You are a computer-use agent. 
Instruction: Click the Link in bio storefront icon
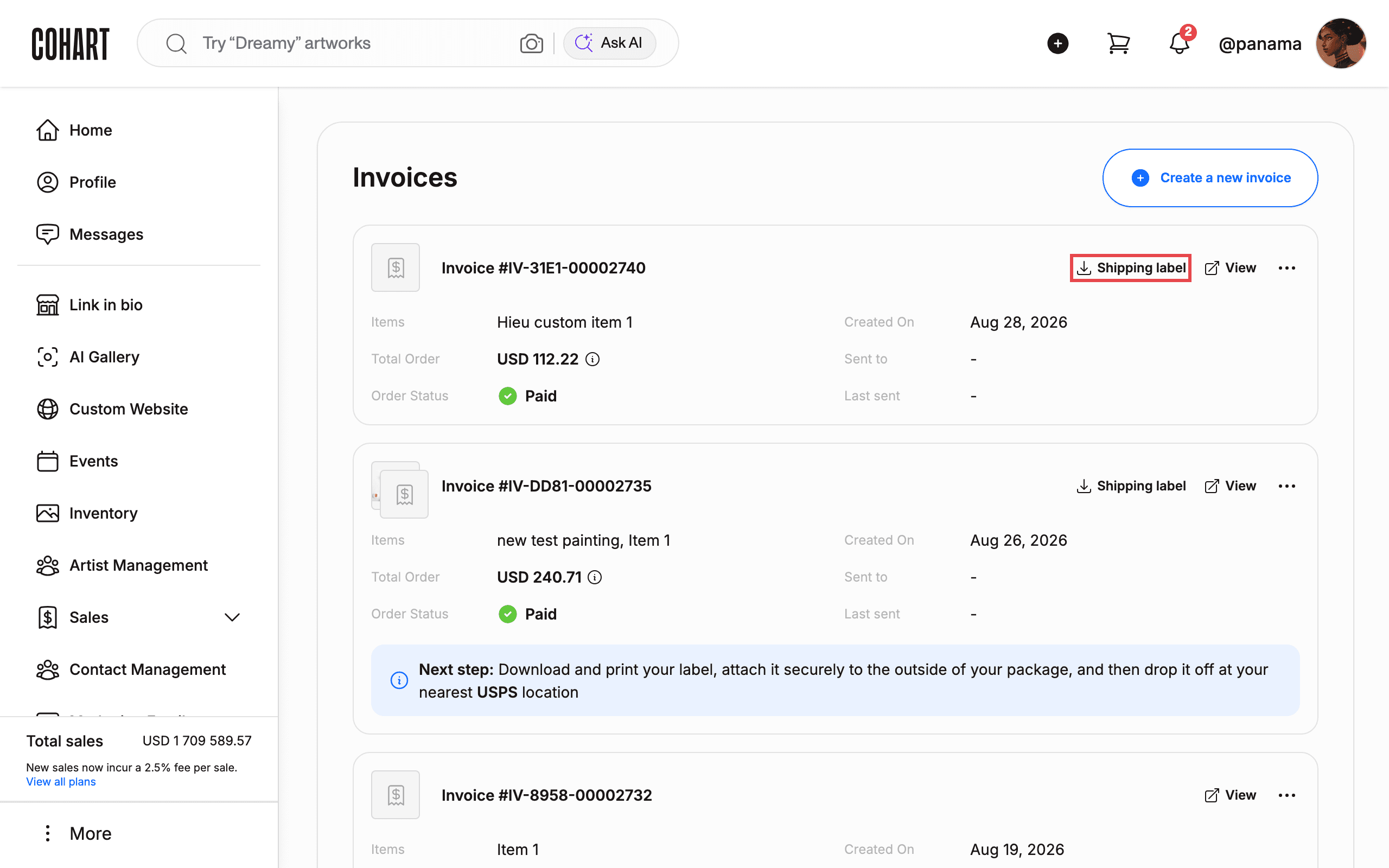tap(48, 305)
